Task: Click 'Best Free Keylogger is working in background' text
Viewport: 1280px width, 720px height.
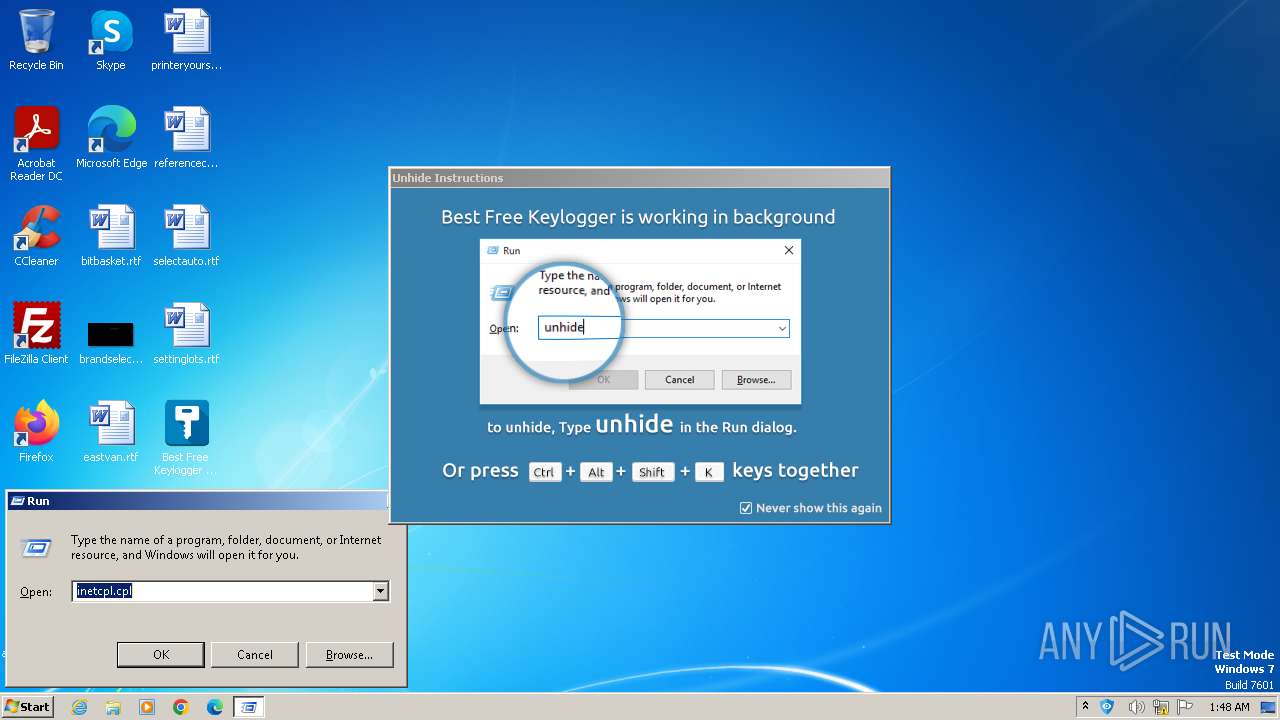Action: point(638,217)
